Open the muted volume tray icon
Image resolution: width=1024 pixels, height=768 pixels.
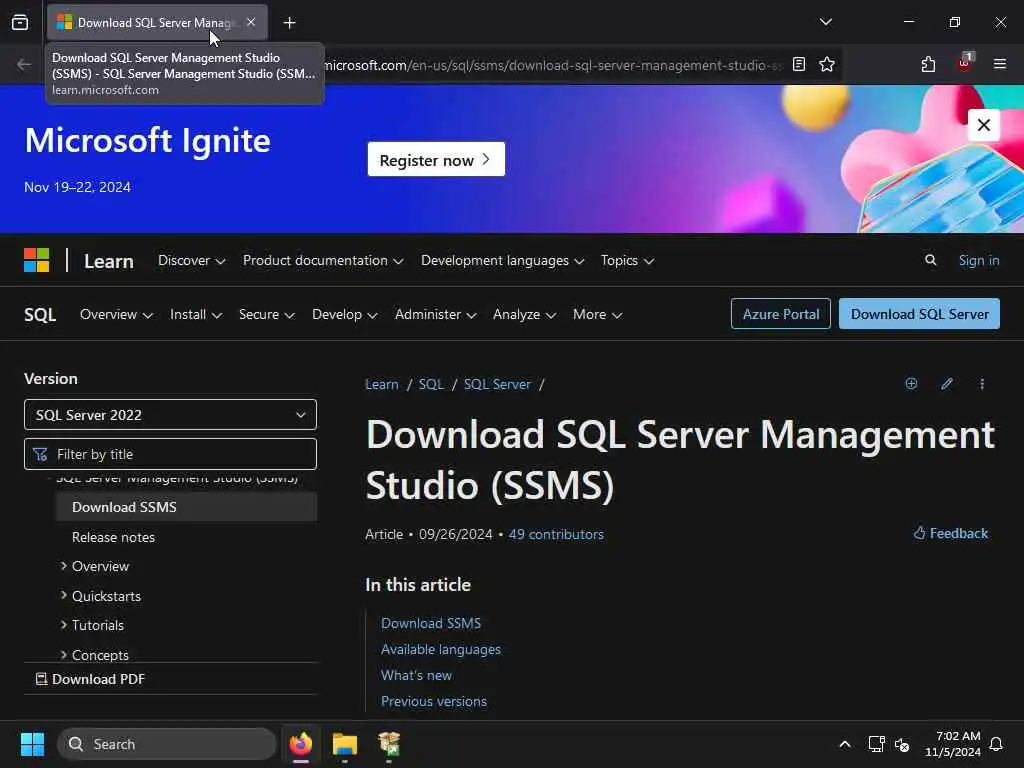pyautogui.click(x=902, y=744)
